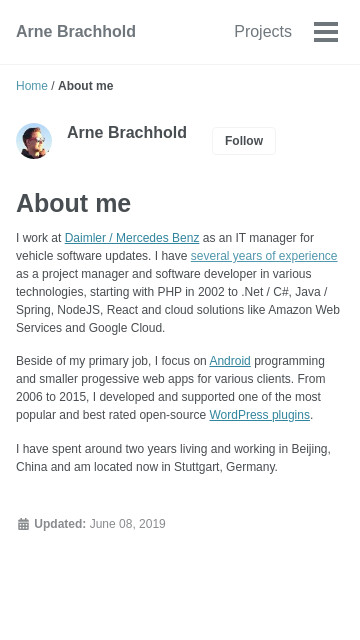
Task: Return to Home via the breadcrumb
Action: (x=32, y=86)
